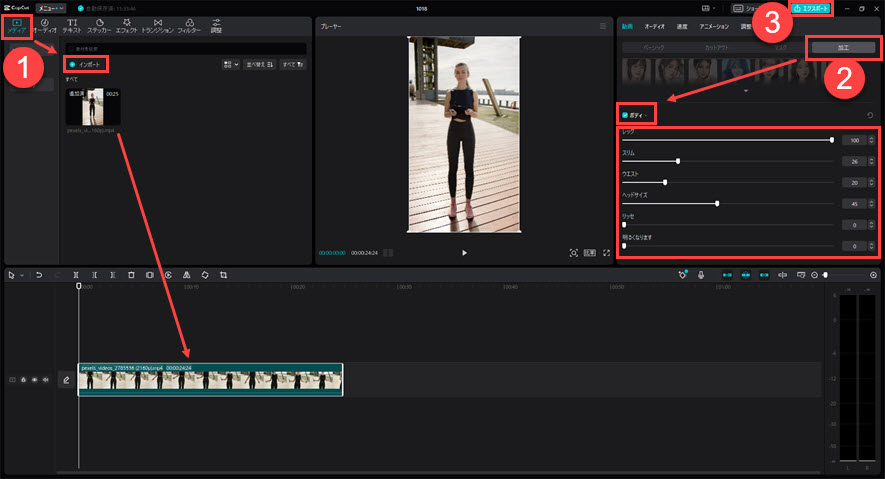Image resolution: width=885 pixels, height=479 pixels.
Task: Mute the video track audio
Action: [x=46, y=380]
